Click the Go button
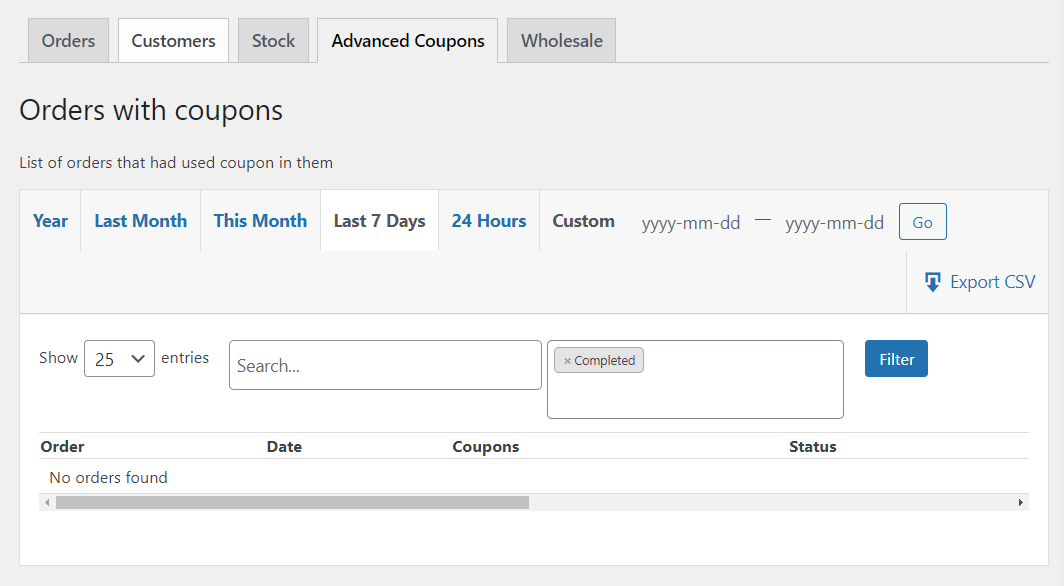Screen dimensions: 1064x586 (x=923, y=222)
